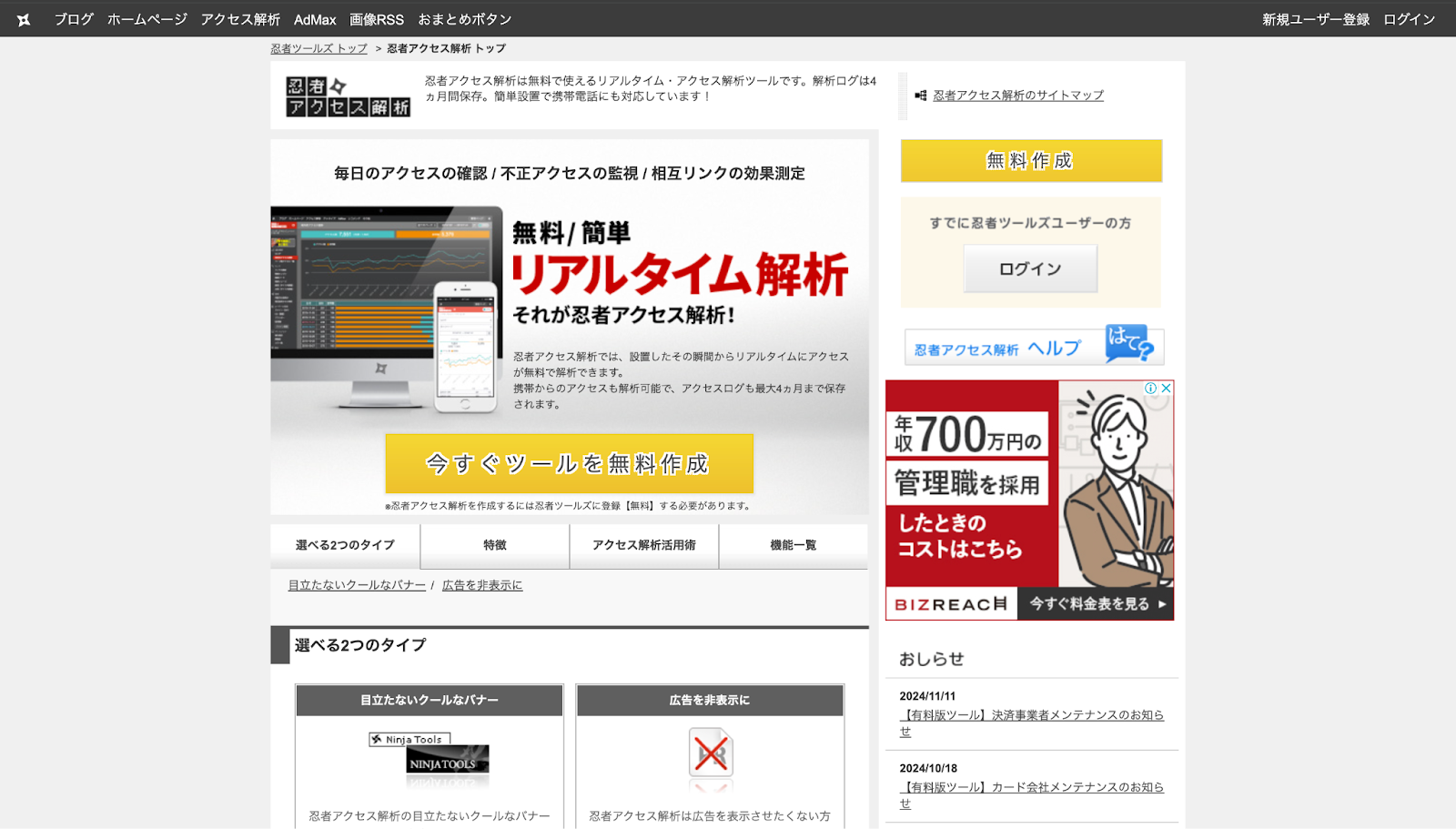This screenshot has width=1456, height=829.
Task: Click the 選べる2つのタイプ section heading
Action: (x=360, y=645)
